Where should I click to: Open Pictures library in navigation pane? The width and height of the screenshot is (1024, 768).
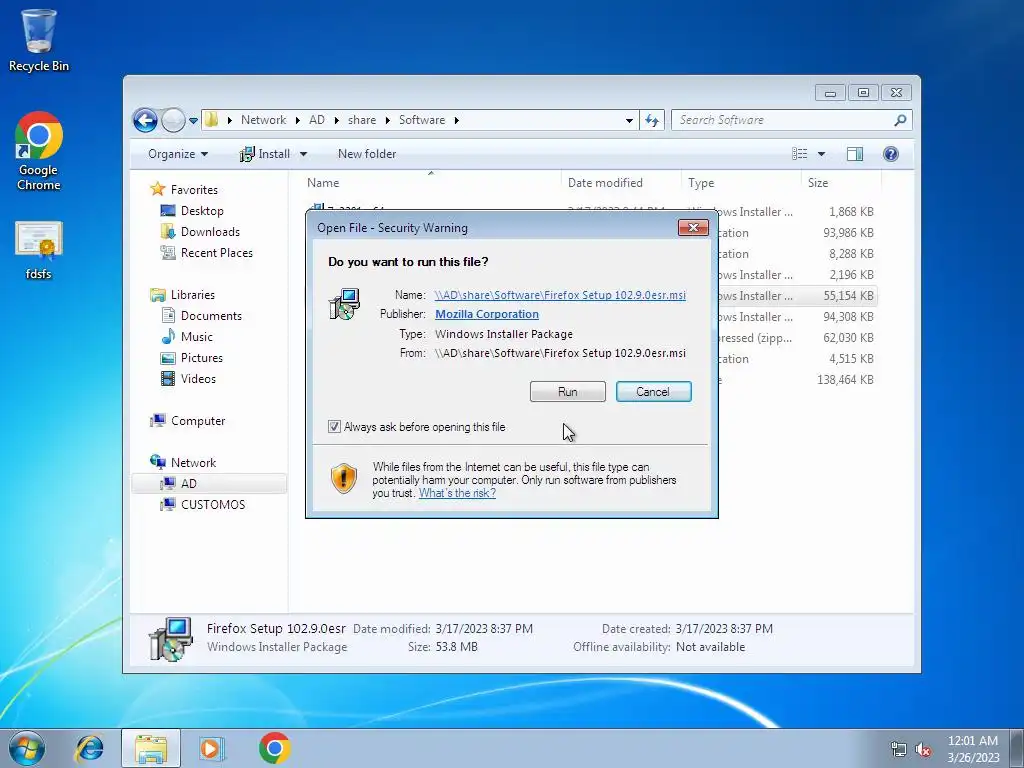(201, 358)
